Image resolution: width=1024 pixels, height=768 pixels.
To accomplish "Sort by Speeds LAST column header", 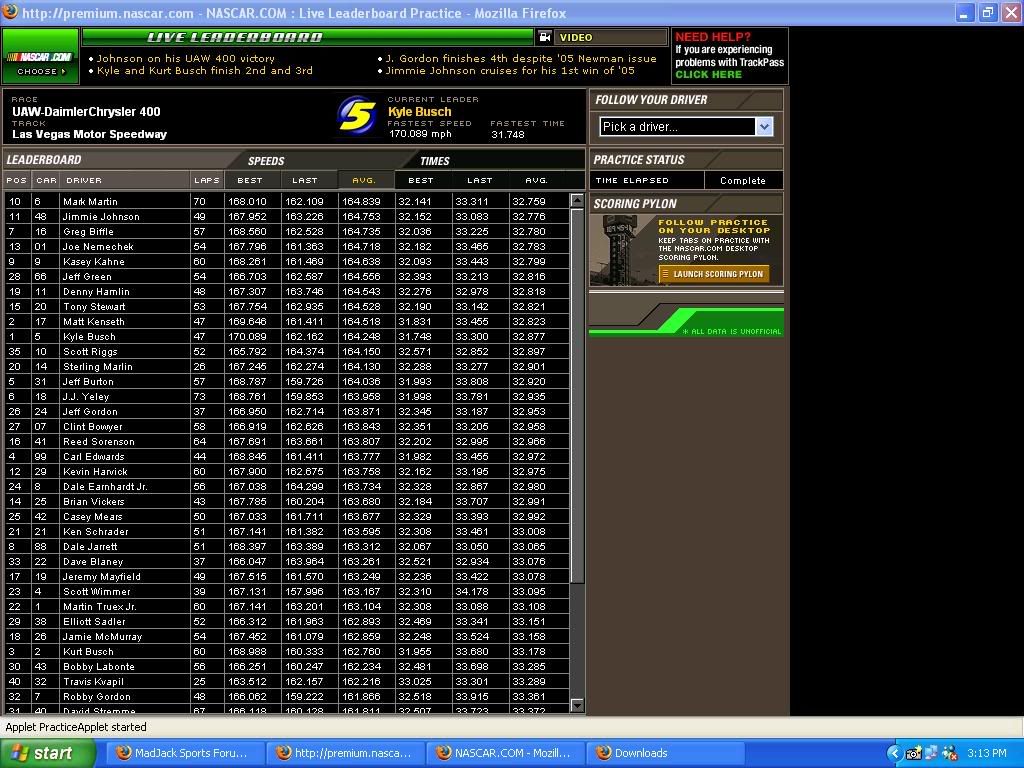I will [x=310, y=180].
